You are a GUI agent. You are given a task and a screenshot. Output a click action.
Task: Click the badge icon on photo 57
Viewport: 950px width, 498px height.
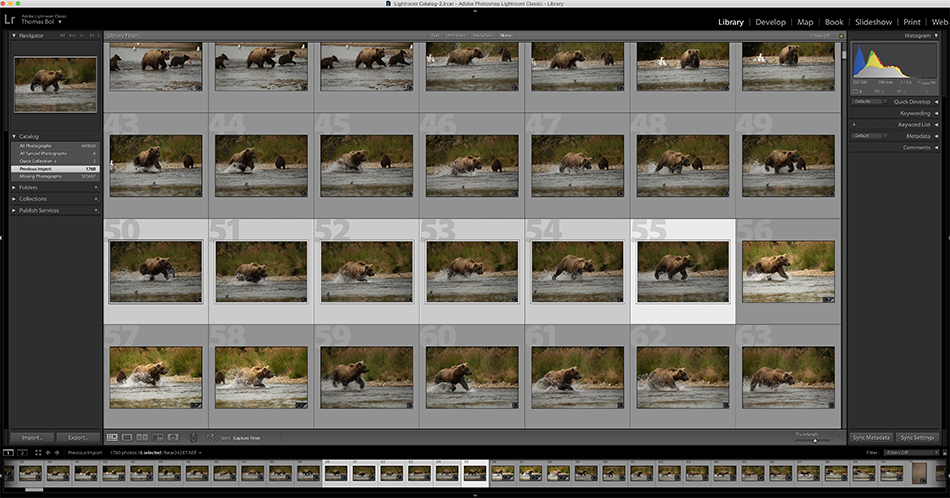(196, 405)
